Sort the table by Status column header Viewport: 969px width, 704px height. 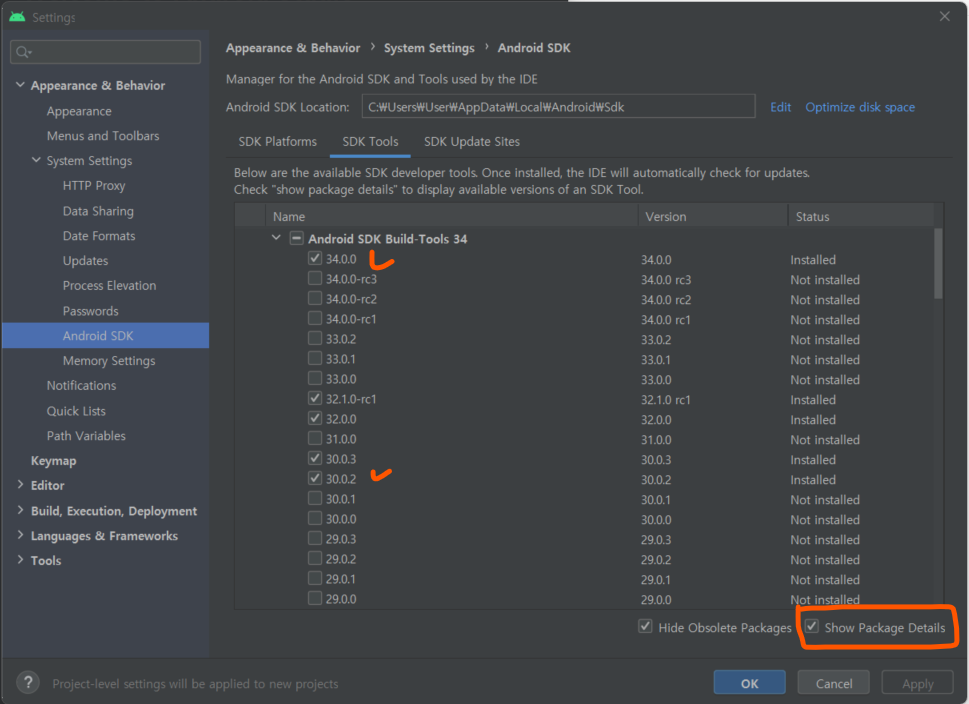point(860,216)
